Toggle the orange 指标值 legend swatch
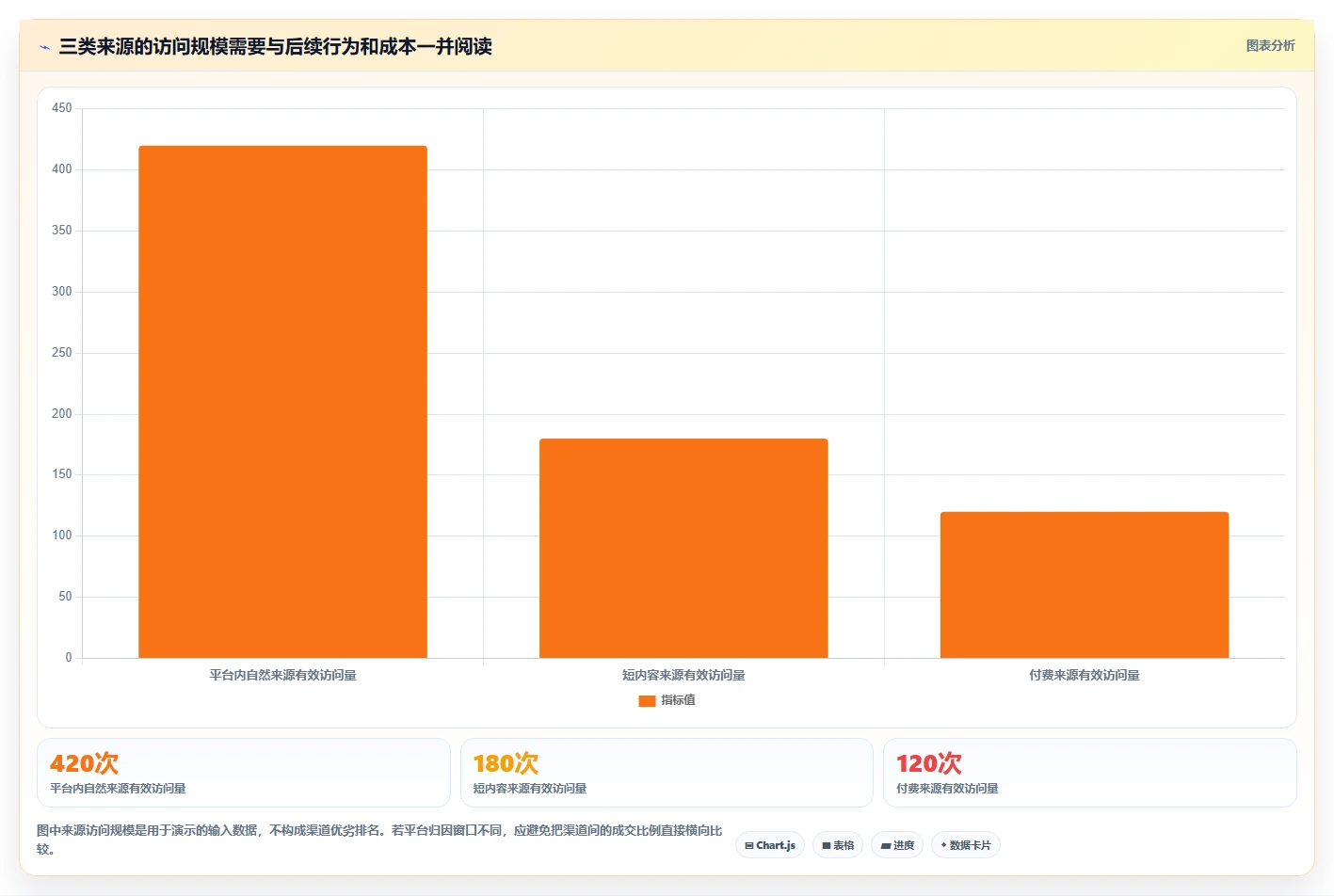1334x896 pixels. (647, 700)
